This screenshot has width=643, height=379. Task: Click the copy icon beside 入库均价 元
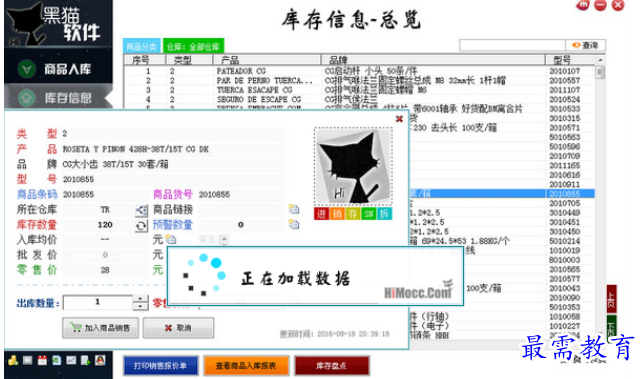point(171,240)
